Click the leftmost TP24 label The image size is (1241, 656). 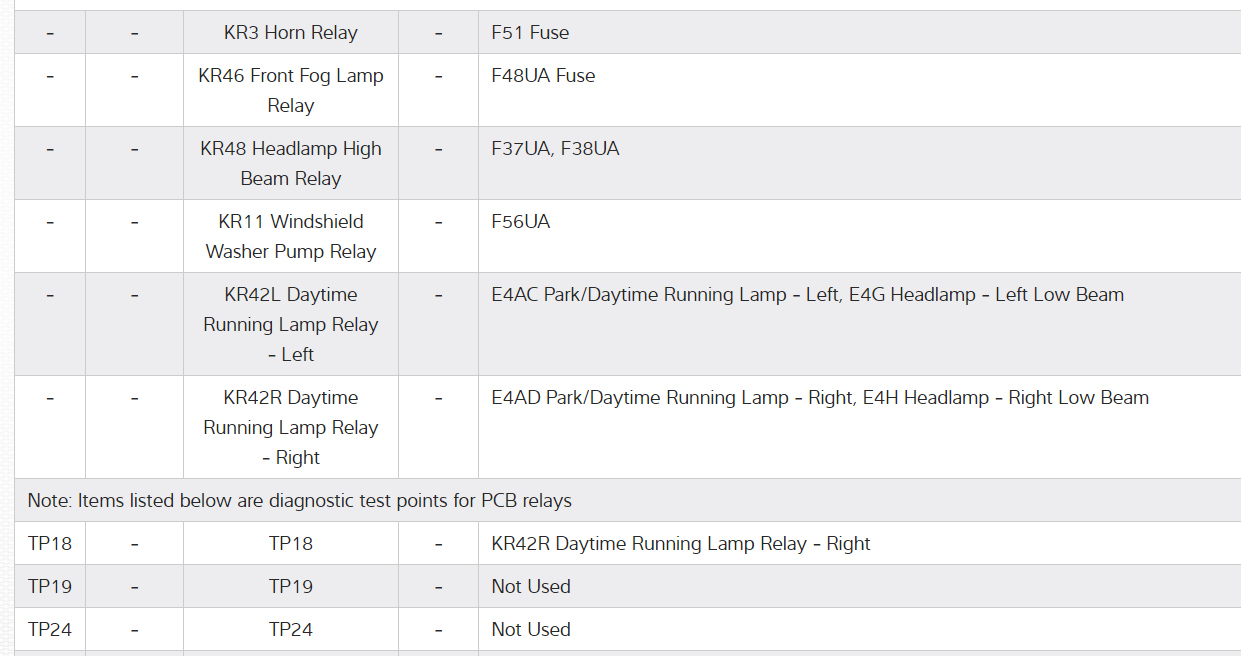coord(50,630)
